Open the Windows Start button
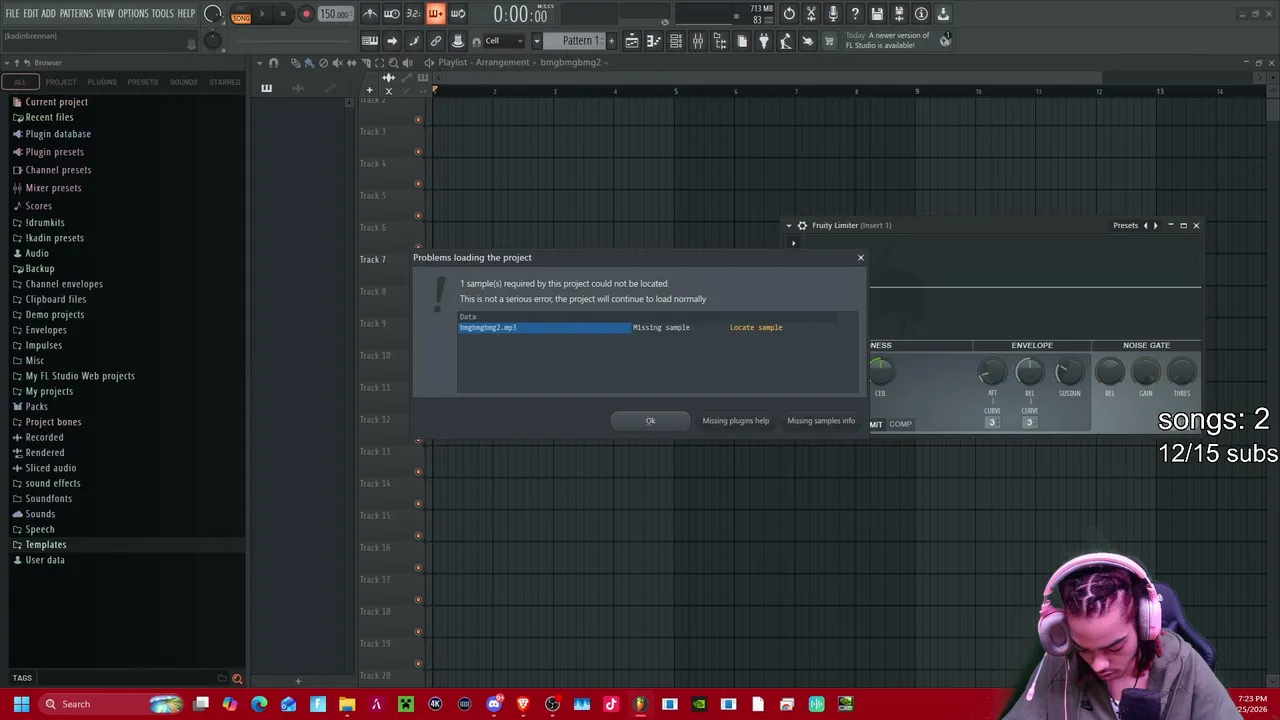Screen dimensions: 1280x720 (x=20, y=704)
